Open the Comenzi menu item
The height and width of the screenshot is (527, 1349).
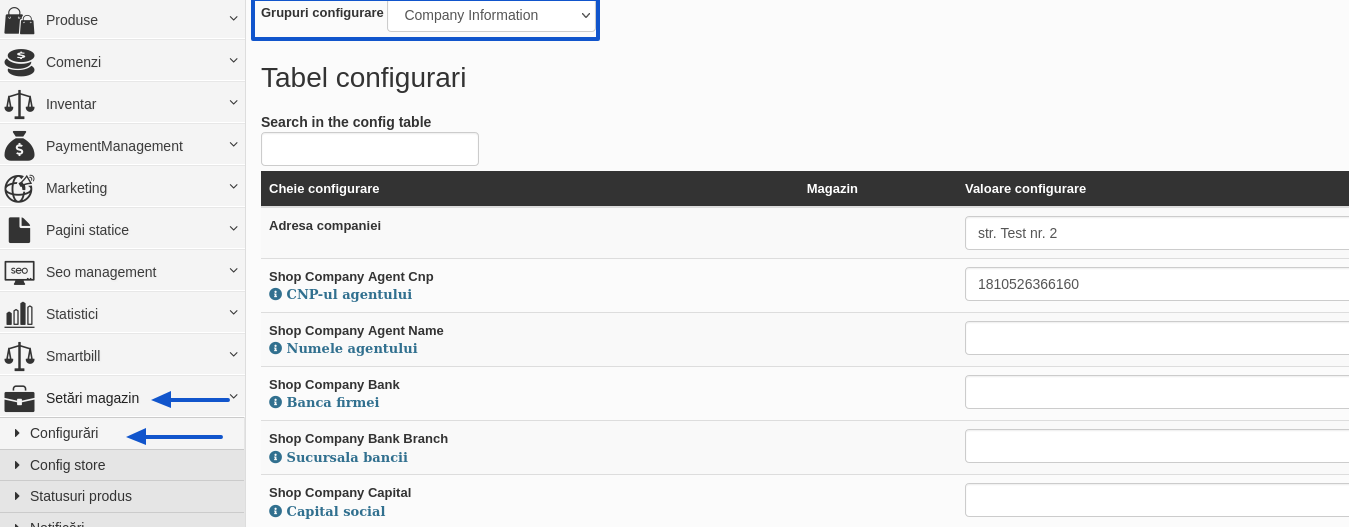coord(122,62)
